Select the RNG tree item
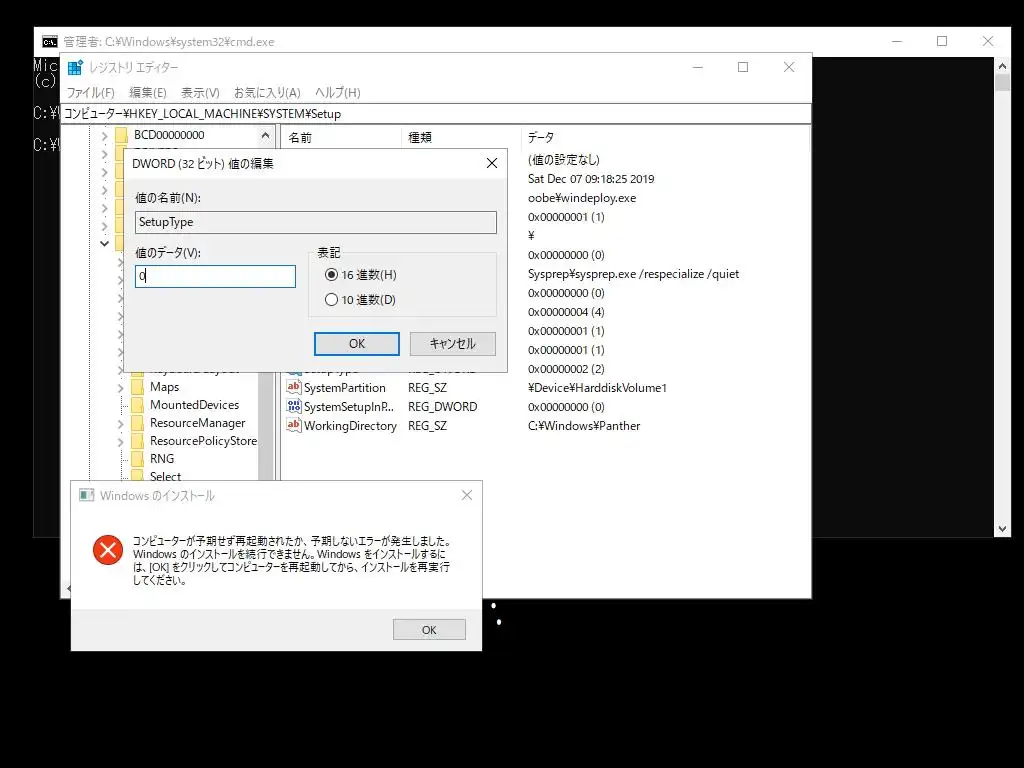 click(x=162, y=458)
